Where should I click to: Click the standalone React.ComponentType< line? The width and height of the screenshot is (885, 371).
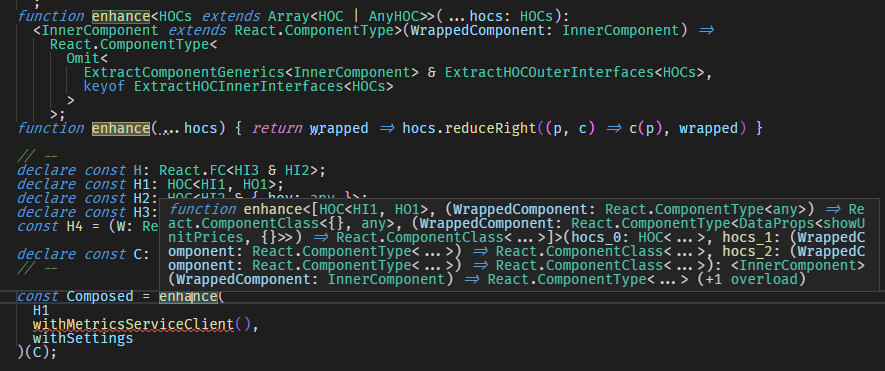click(133, 45)
